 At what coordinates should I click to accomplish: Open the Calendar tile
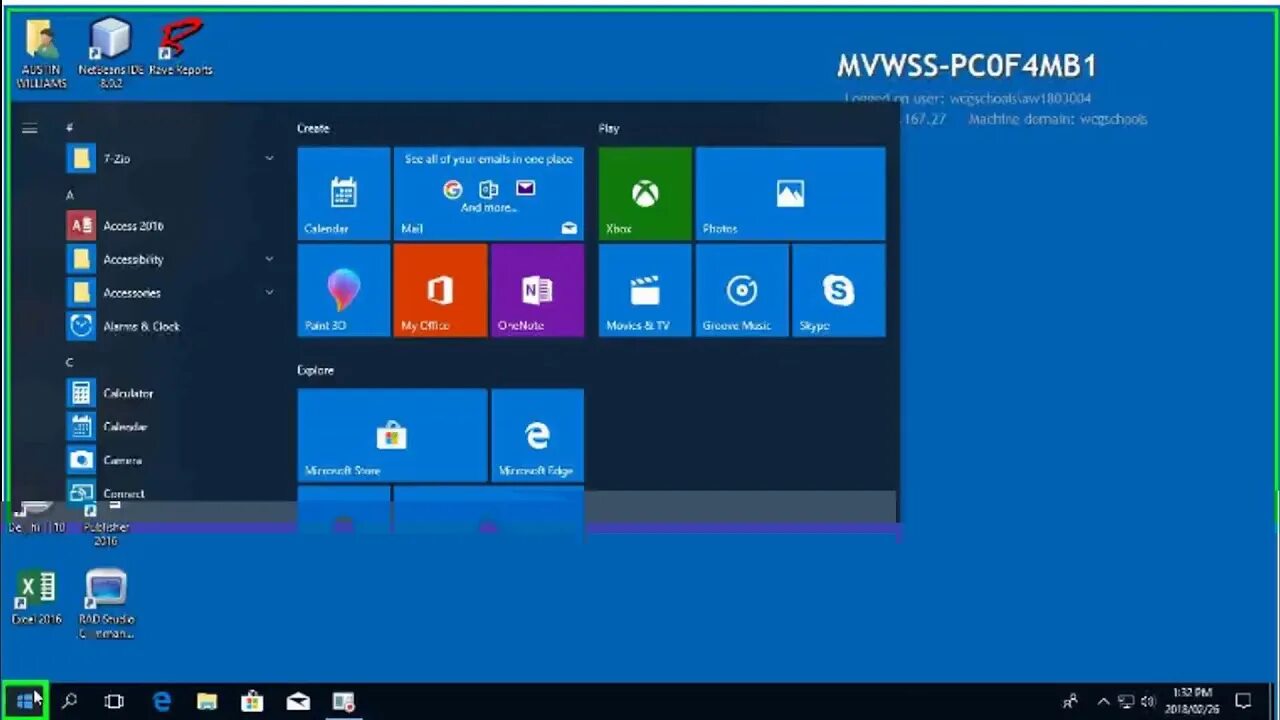click(344, 193)
